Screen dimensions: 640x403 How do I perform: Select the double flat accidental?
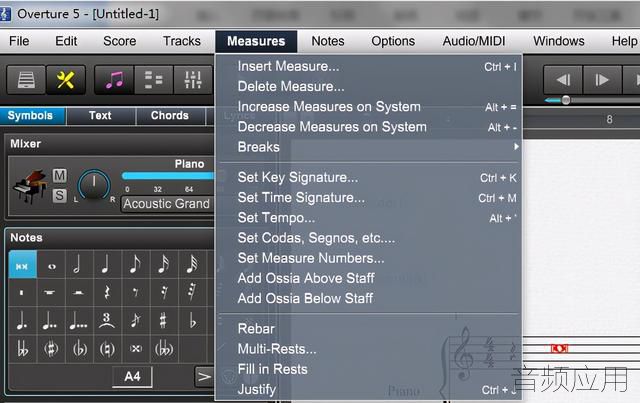[x=22, y=349]
